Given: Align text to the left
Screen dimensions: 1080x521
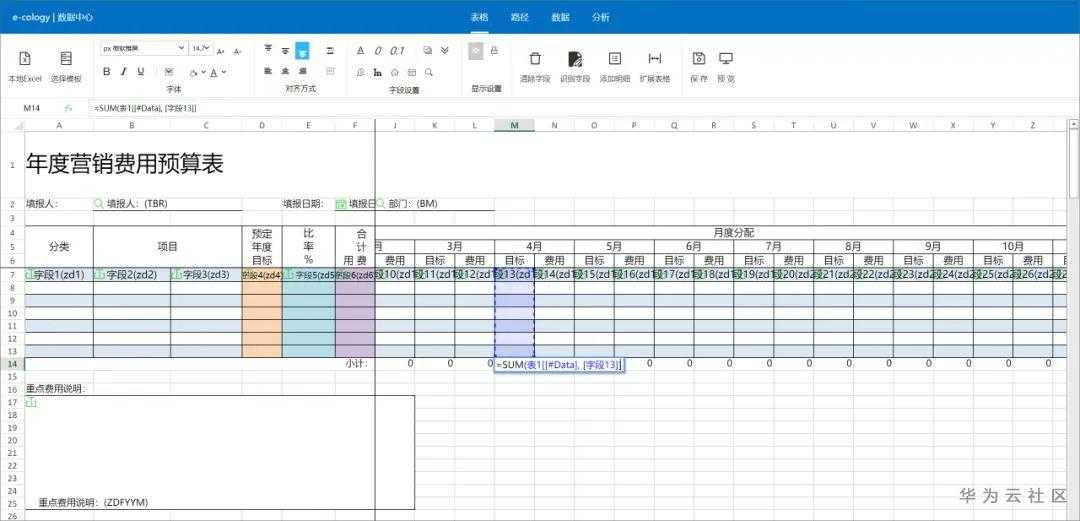Looking at the screenshot, I should [x=268, y=71].
